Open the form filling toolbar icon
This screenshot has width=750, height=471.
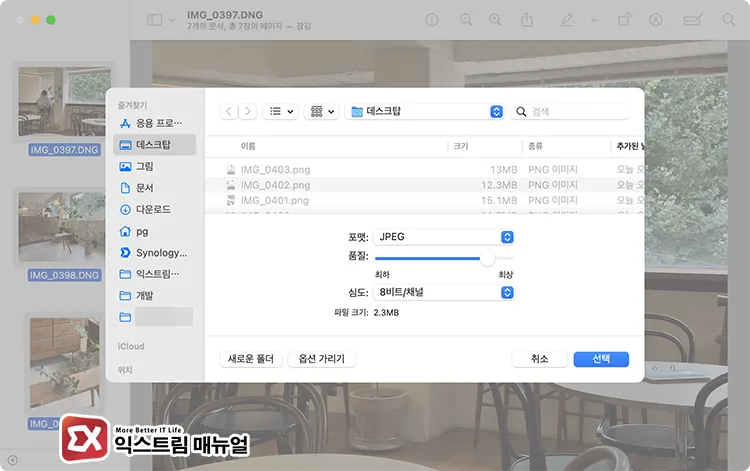pos(692,20)
